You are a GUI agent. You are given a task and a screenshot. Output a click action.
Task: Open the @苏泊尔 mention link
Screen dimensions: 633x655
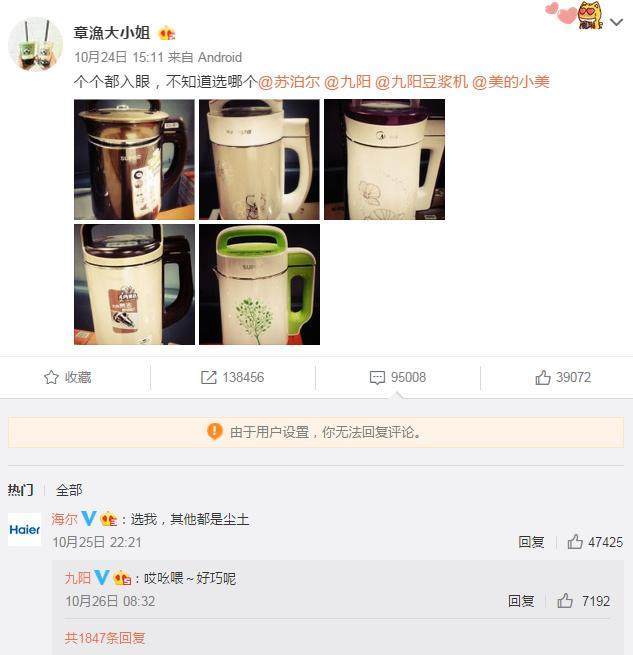[289, 81]
